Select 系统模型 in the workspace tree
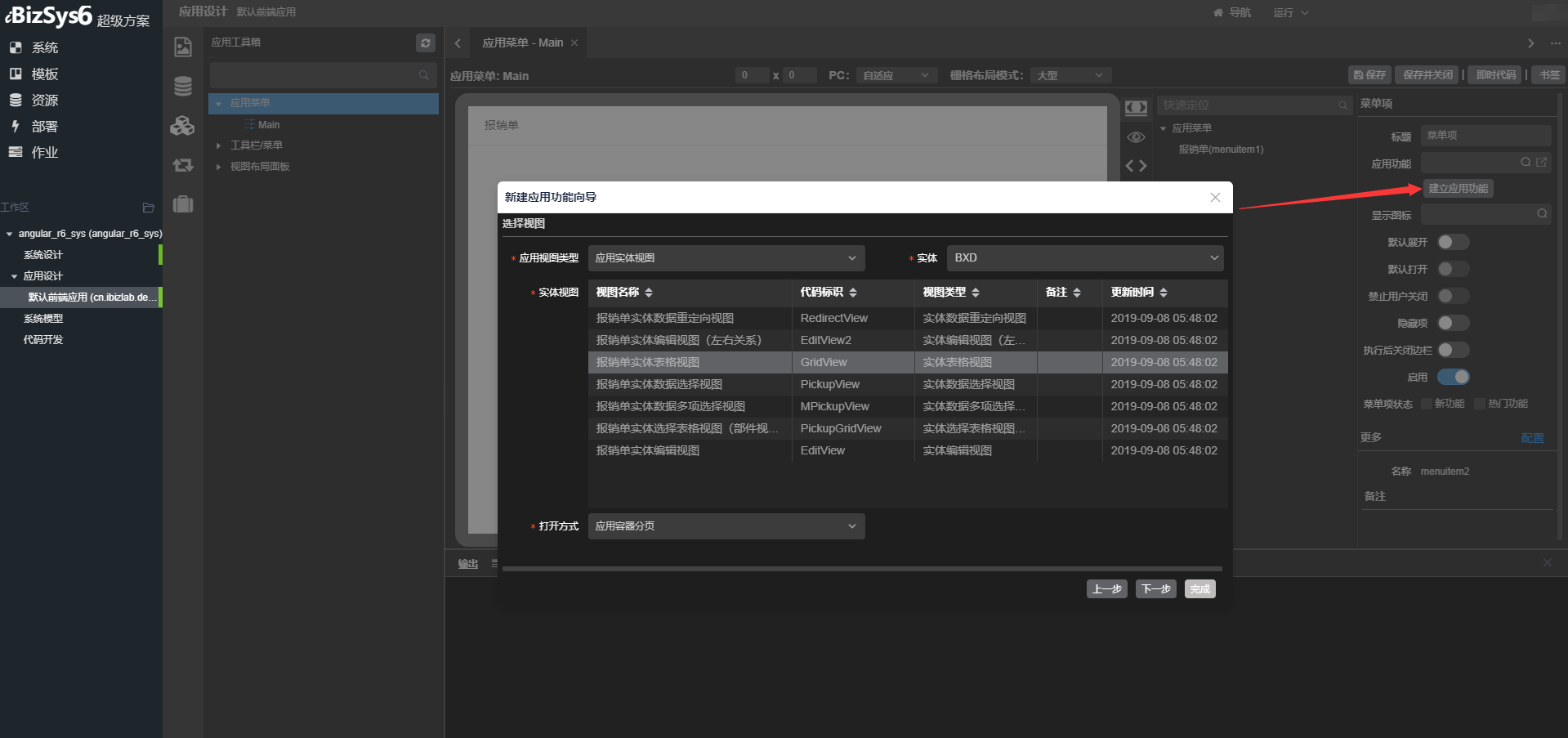 pos(43,319)
